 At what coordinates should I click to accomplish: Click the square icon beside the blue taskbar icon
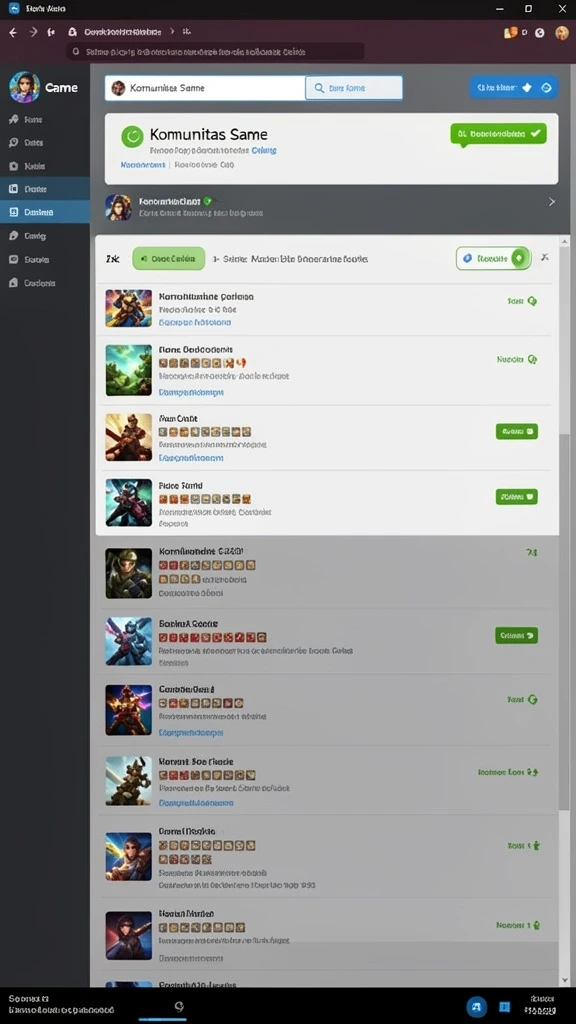(504, 1006)
